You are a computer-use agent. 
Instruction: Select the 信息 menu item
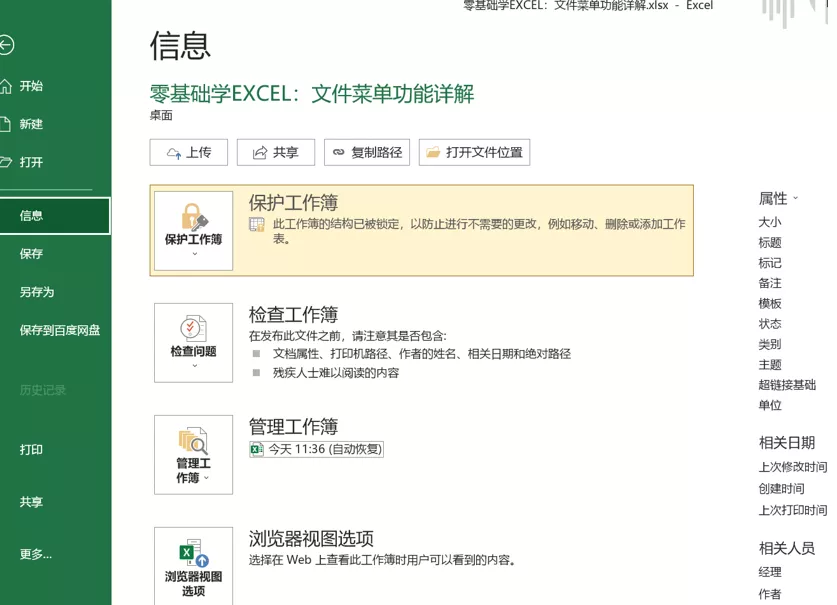click(55, 216)
